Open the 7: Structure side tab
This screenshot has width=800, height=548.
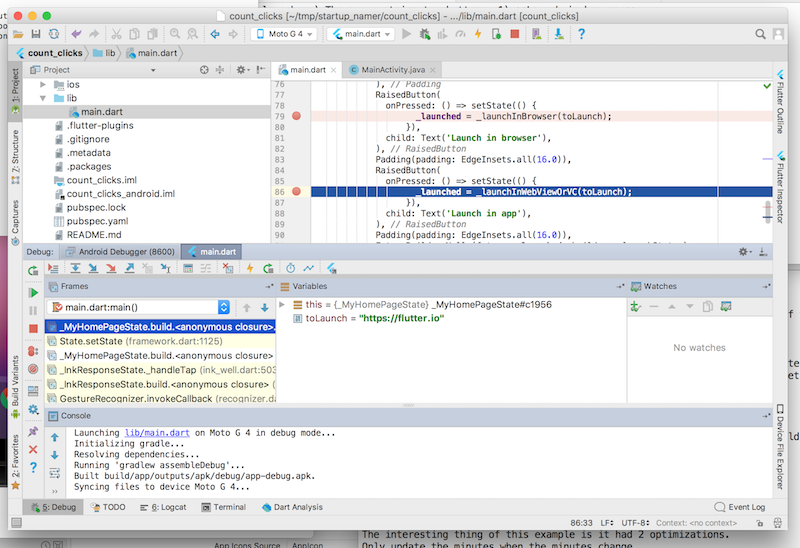(x=15, y=157)
